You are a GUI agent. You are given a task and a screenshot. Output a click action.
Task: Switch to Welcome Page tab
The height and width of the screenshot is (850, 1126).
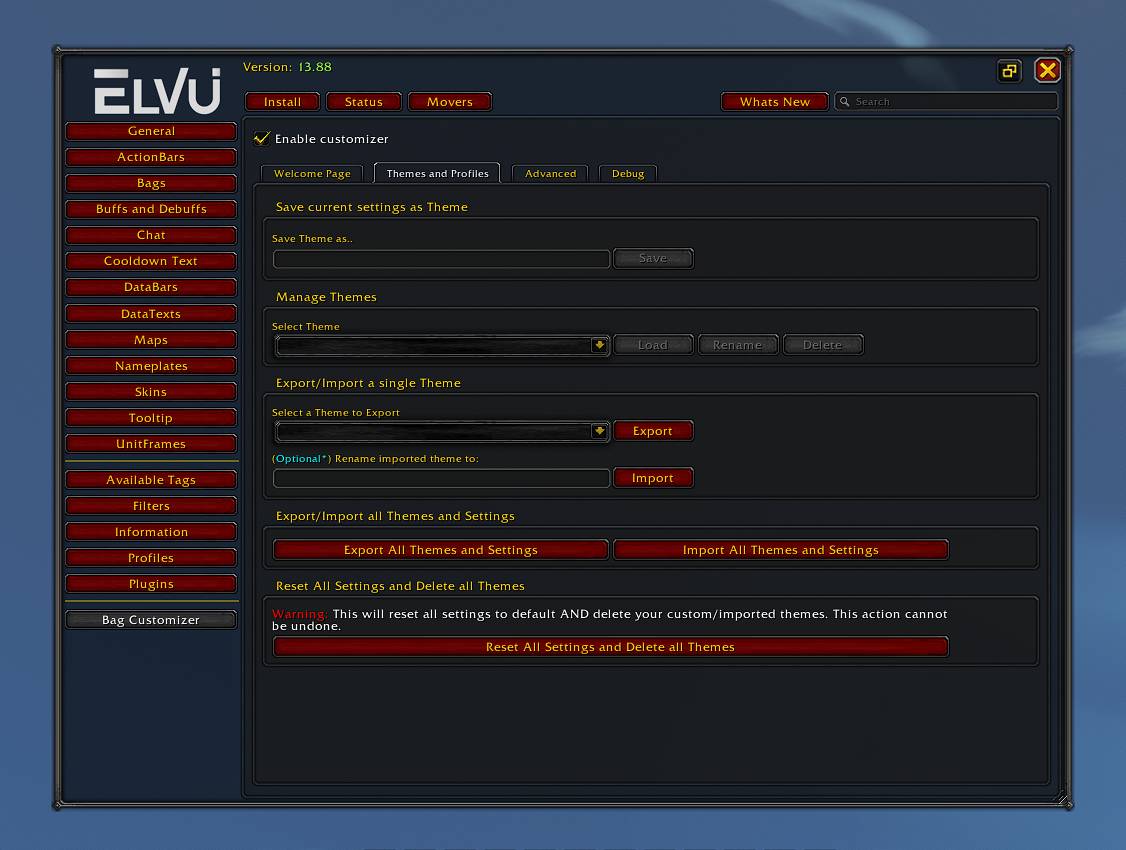[312, 174]
